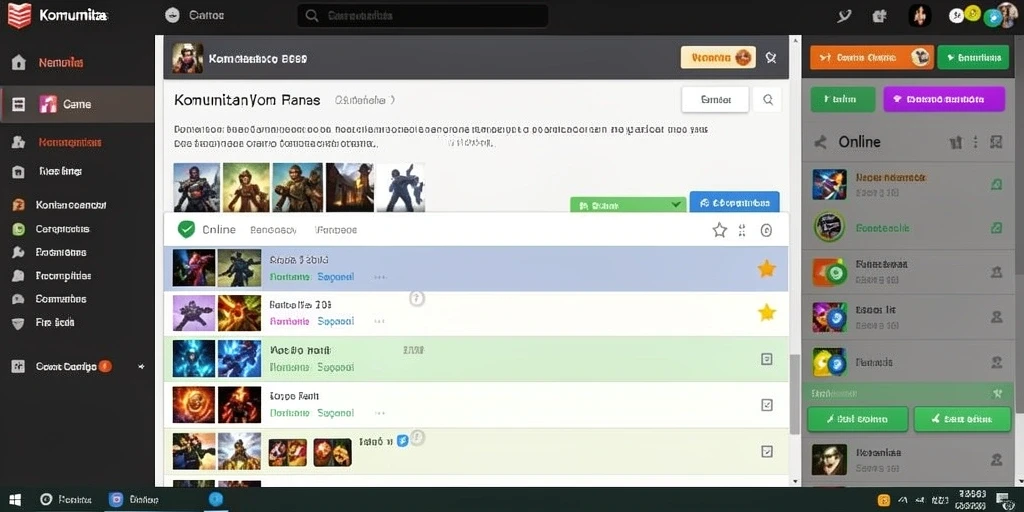Open the Windows Start button
Viewport: 1024px width, 512px height.
tap(14, 500)
